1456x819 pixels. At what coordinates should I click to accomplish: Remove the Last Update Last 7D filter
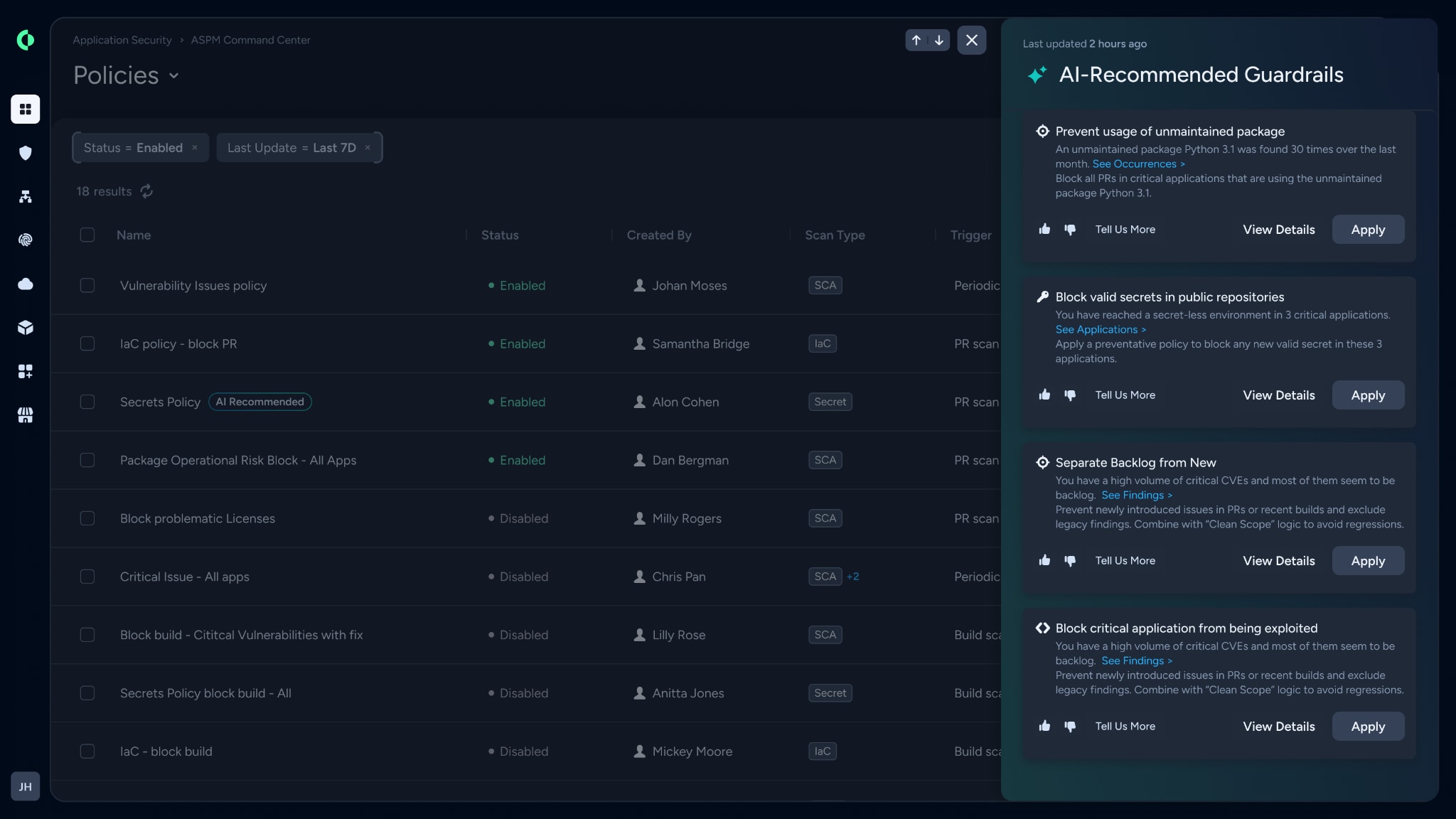point(368,147)
